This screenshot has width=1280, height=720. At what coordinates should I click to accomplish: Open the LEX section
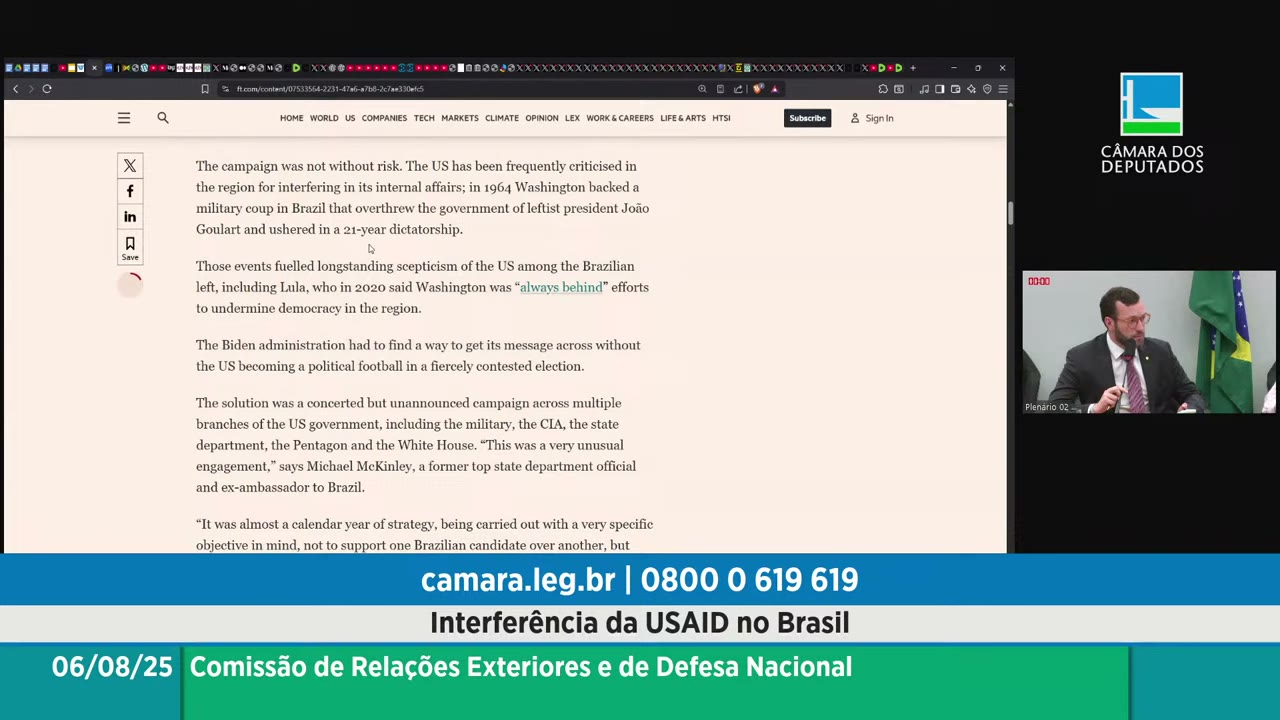(572, 118)
